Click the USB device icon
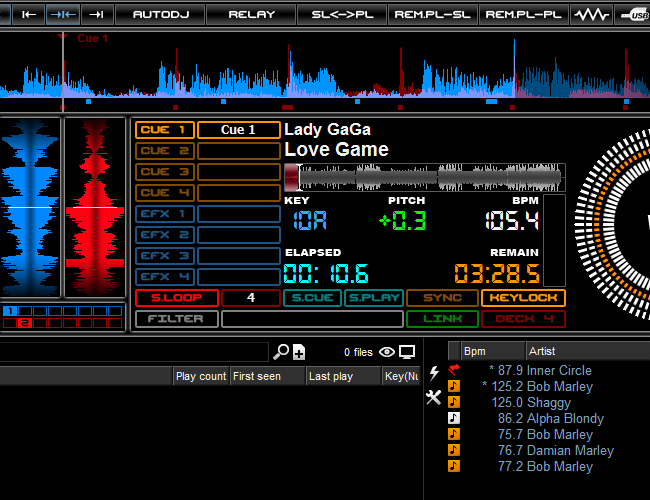This screenshot has width=650, height=500. click(633, 15)
